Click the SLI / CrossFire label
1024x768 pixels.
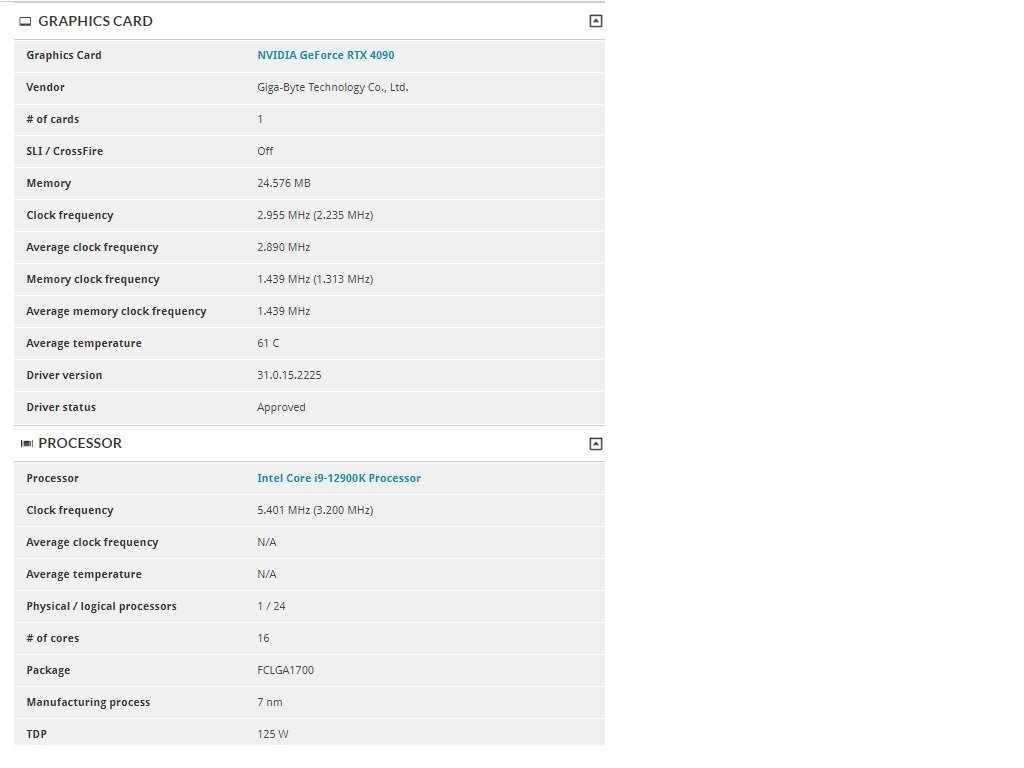(x=65, y=152)
